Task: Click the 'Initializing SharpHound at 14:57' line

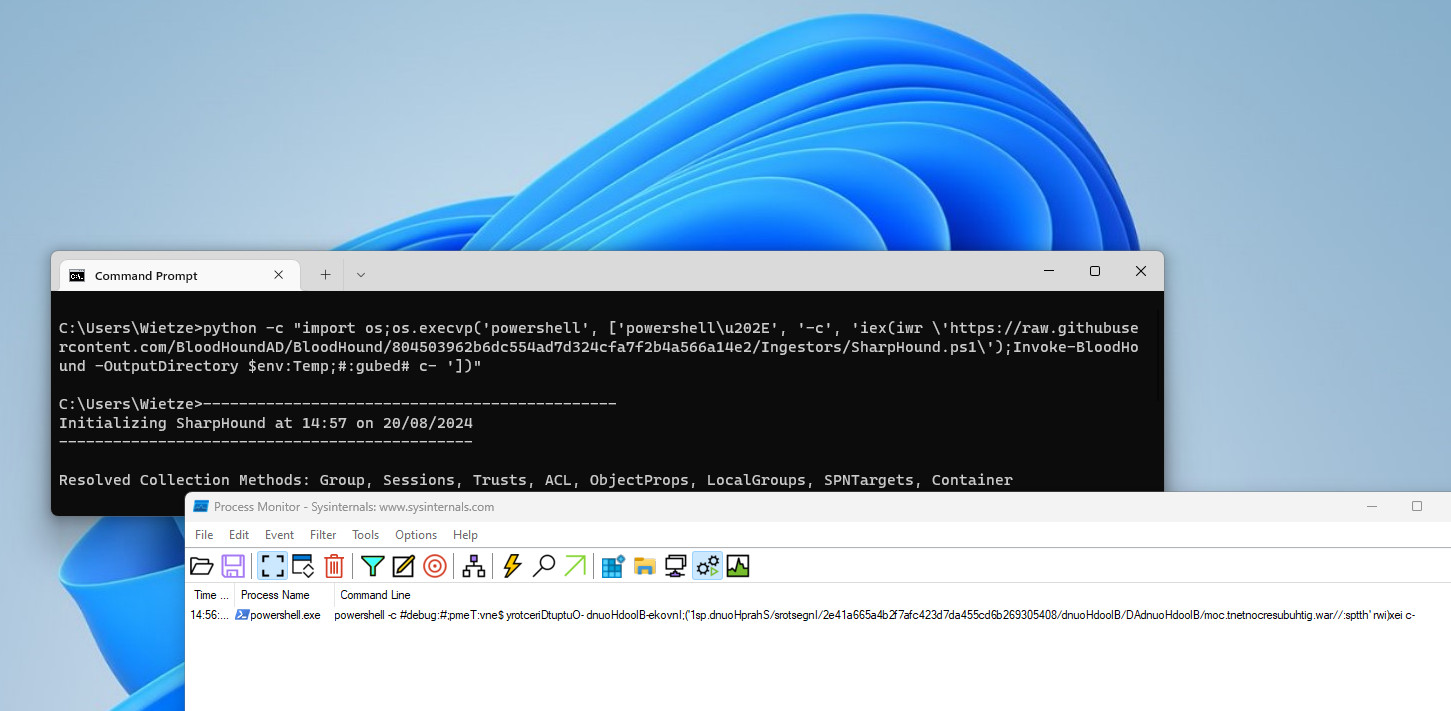Action: coord(265,423)
